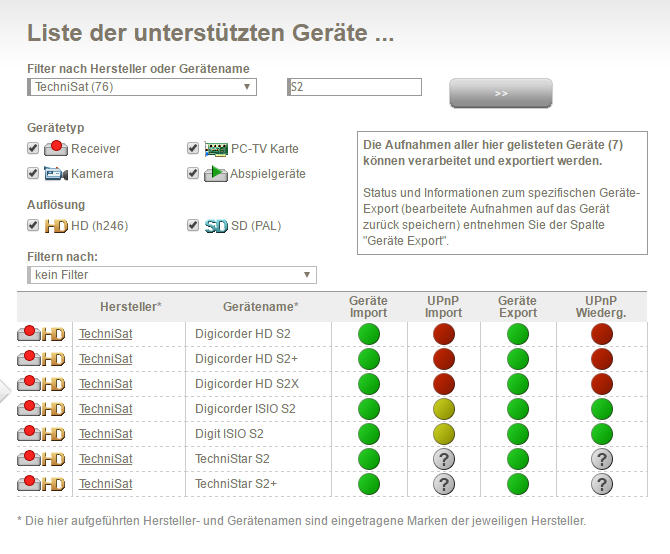
Task: Click green Geräte Import status for Digicorder HD S2
Action: coord(369,334)
